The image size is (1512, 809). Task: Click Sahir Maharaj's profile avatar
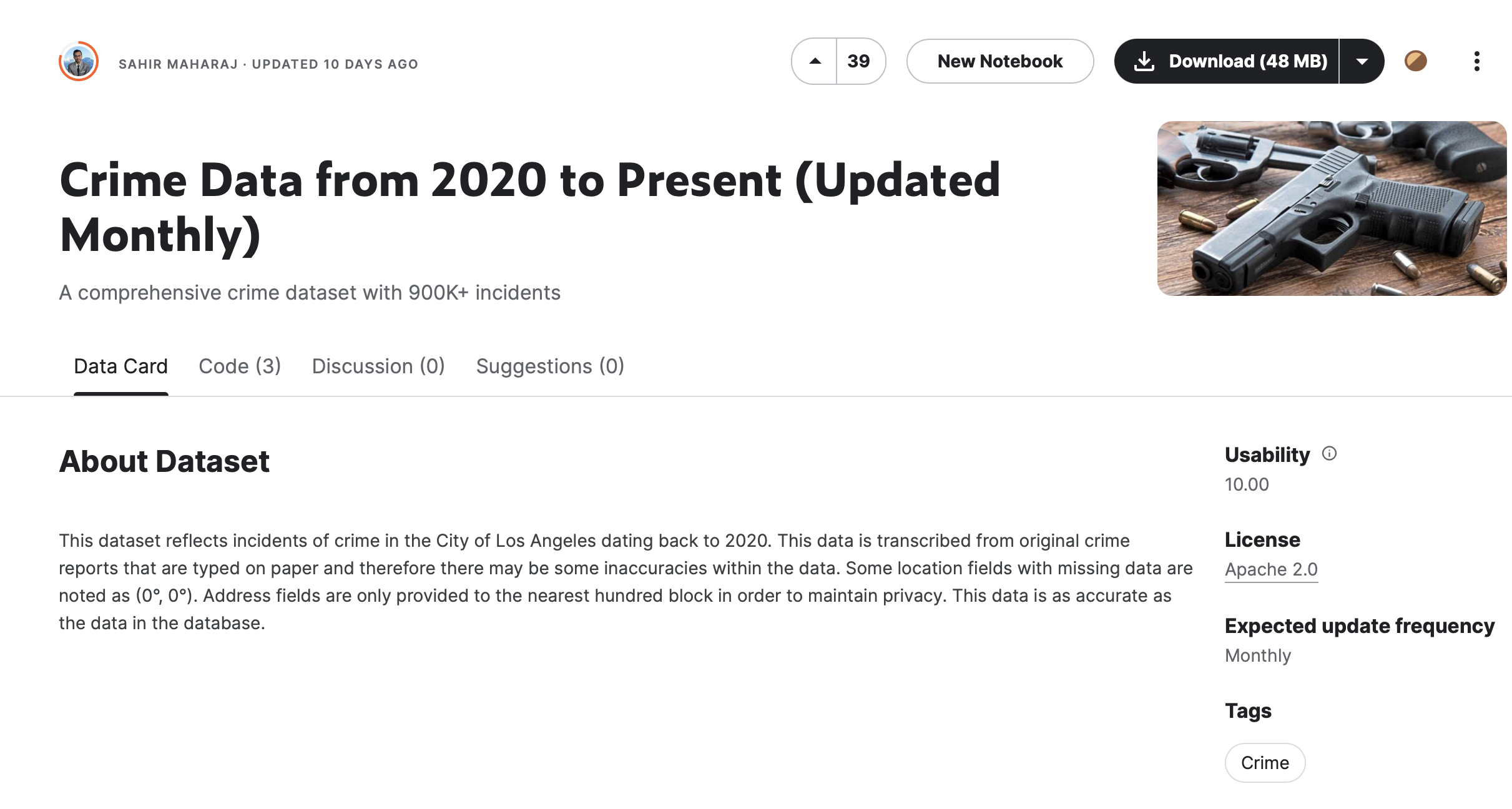[79, 61]
